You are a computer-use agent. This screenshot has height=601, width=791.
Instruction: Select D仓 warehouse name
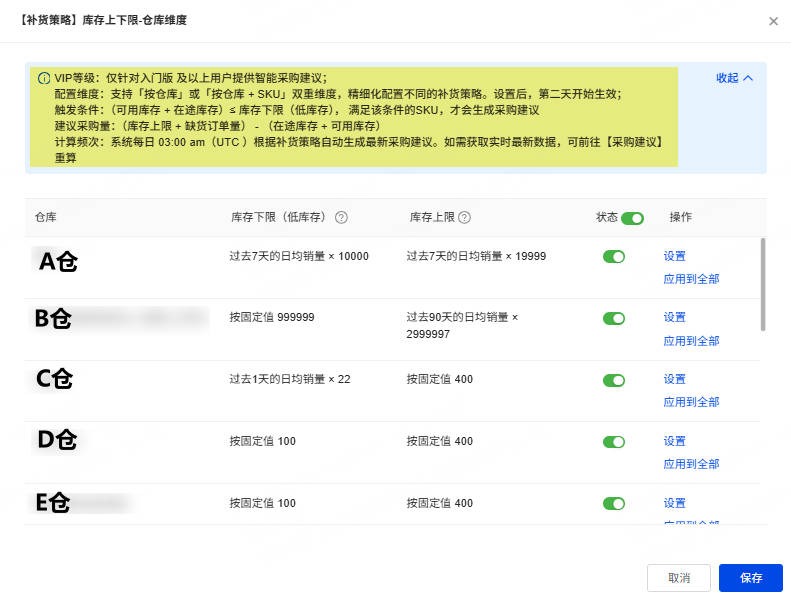point(58,440)
